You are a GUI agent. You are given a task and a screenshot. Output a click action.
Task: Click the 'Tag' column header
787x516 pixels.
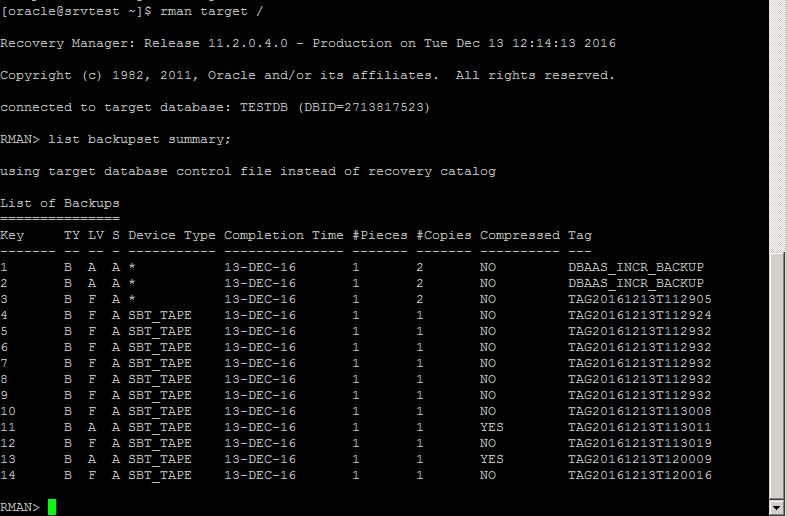click(x=580, y=235)
